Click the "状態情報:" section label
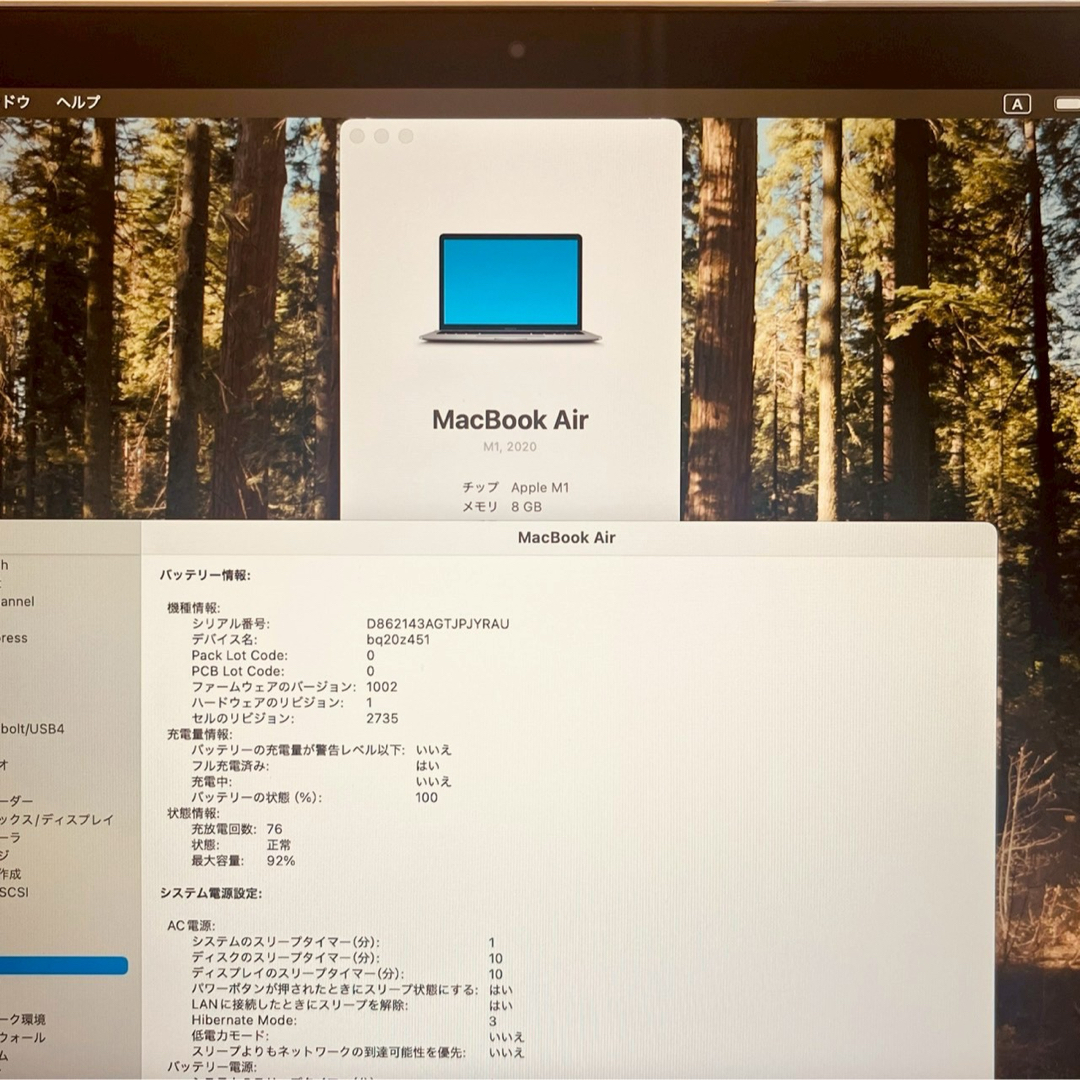The image size is (1080, 1080). [x=194, y=813]
